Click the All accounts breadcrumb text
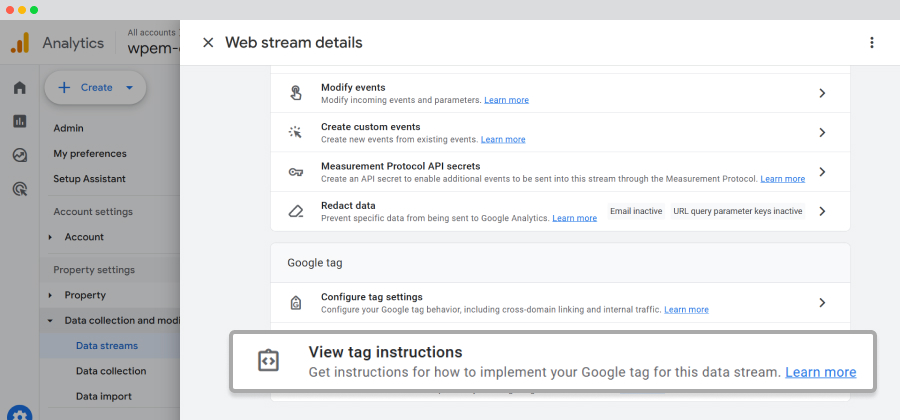Image resolution: width=900 pixels, height=420 pixels. [152, 33]
